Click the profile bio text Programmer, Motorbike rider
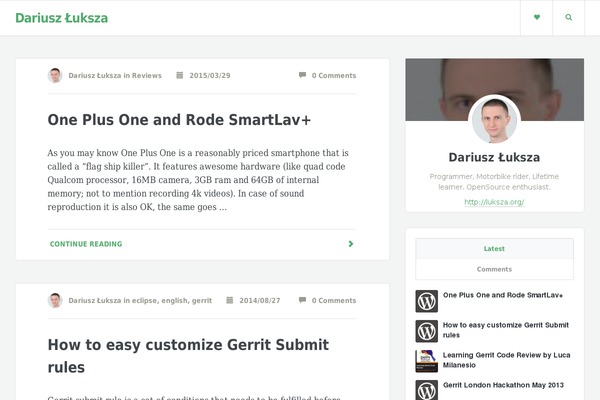The width and height of the screenshot is (600, 400). click(x=494, y=181)
